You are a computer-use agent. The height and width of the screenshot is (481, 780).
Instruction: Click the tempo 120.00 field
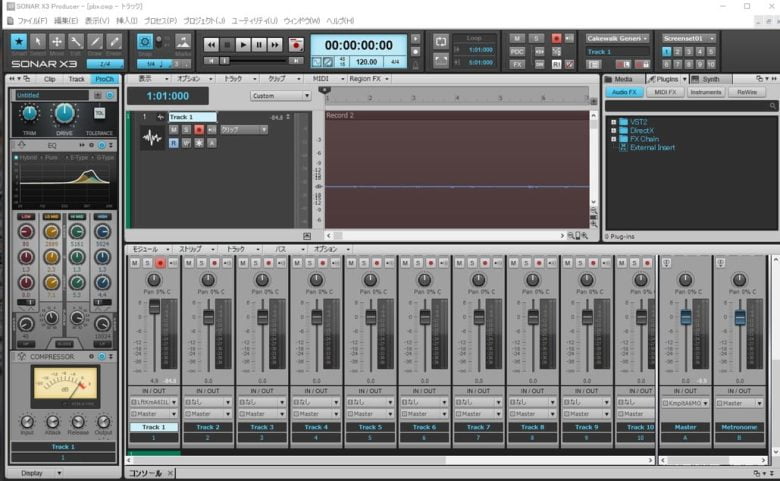[367, 62]
